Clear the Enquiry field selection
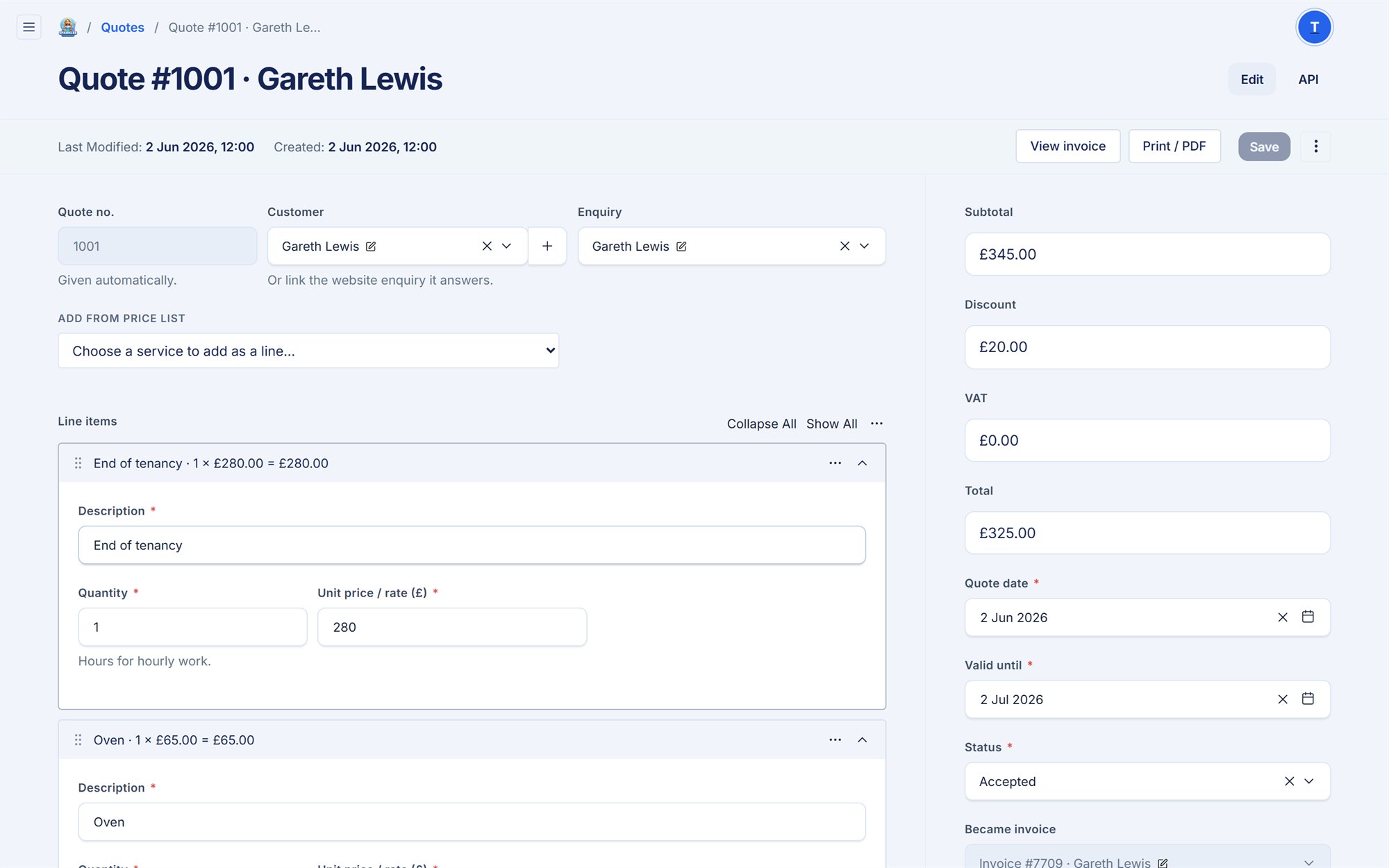Image resolution: width=1389 pixels, height=868 pixels. [845, 246]
